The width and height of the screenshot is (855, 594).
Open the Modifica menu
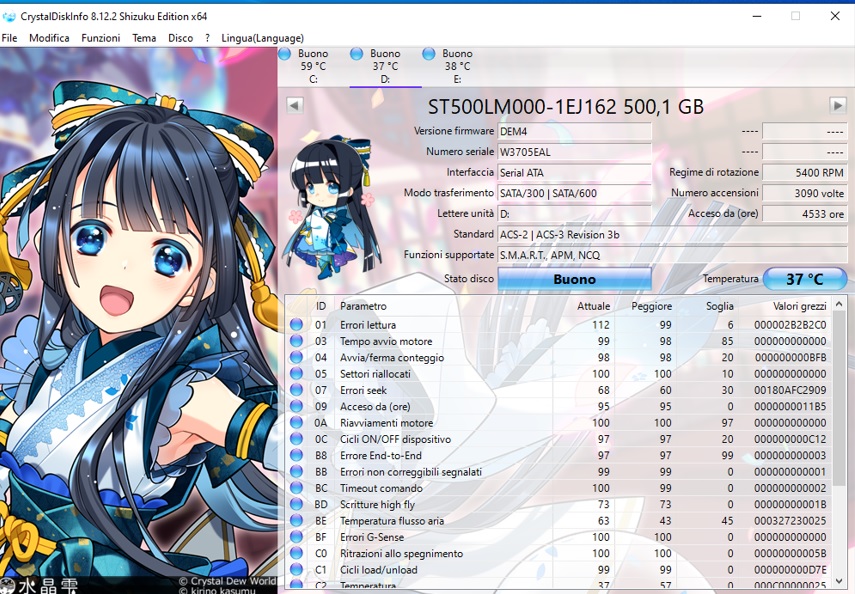[x=49, y=38]
